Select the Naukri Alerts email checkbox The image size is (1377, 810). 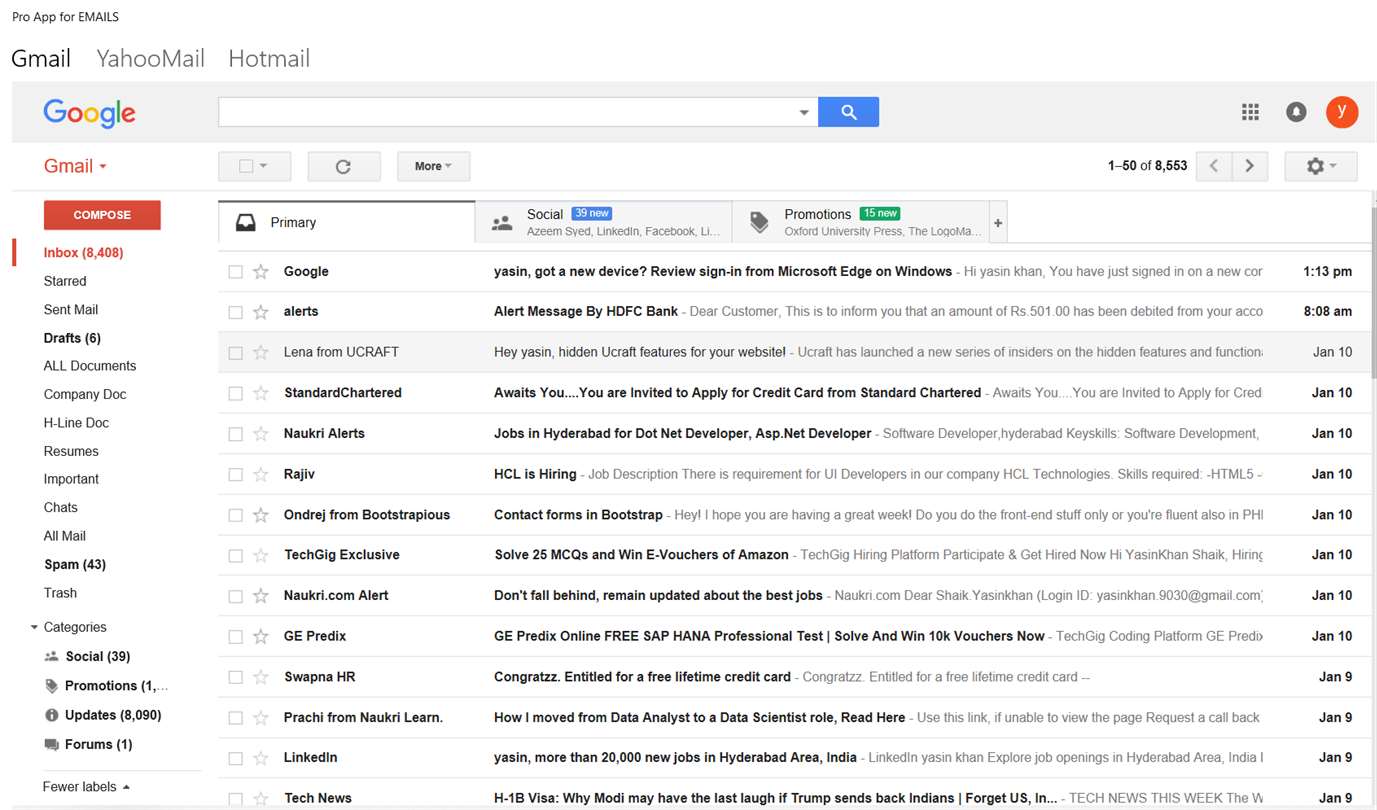pos(235,434)
